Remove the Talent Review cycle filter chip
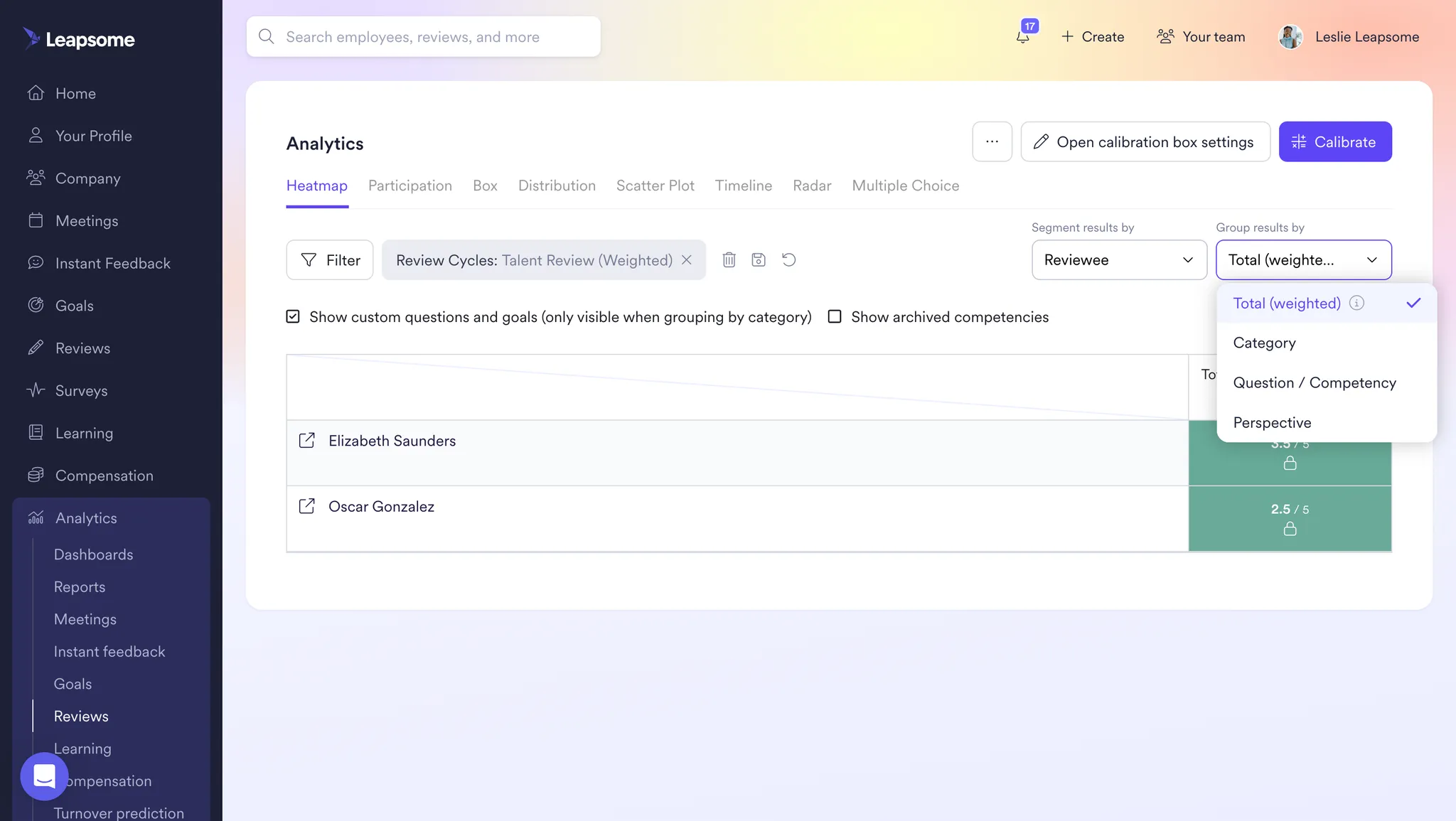 [x=685, y=260]
